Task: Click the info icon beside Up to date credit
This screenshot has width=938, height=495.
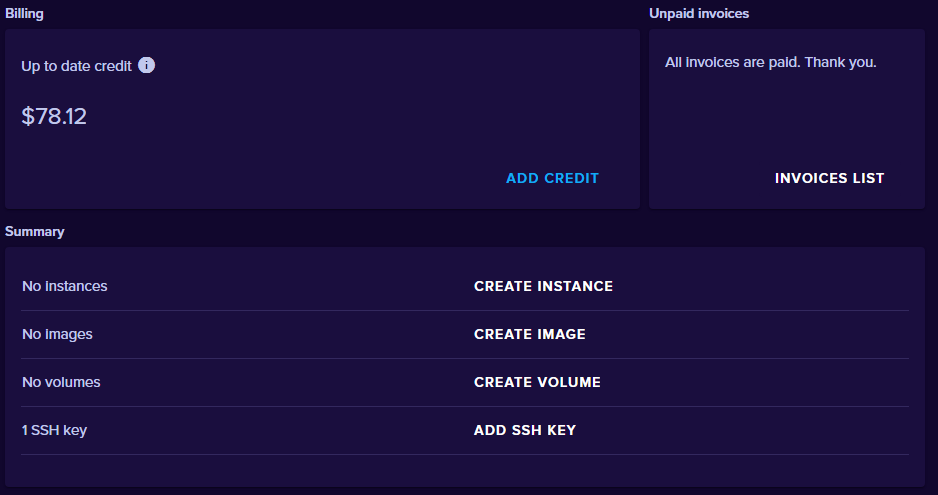Action: pos(146,66)
